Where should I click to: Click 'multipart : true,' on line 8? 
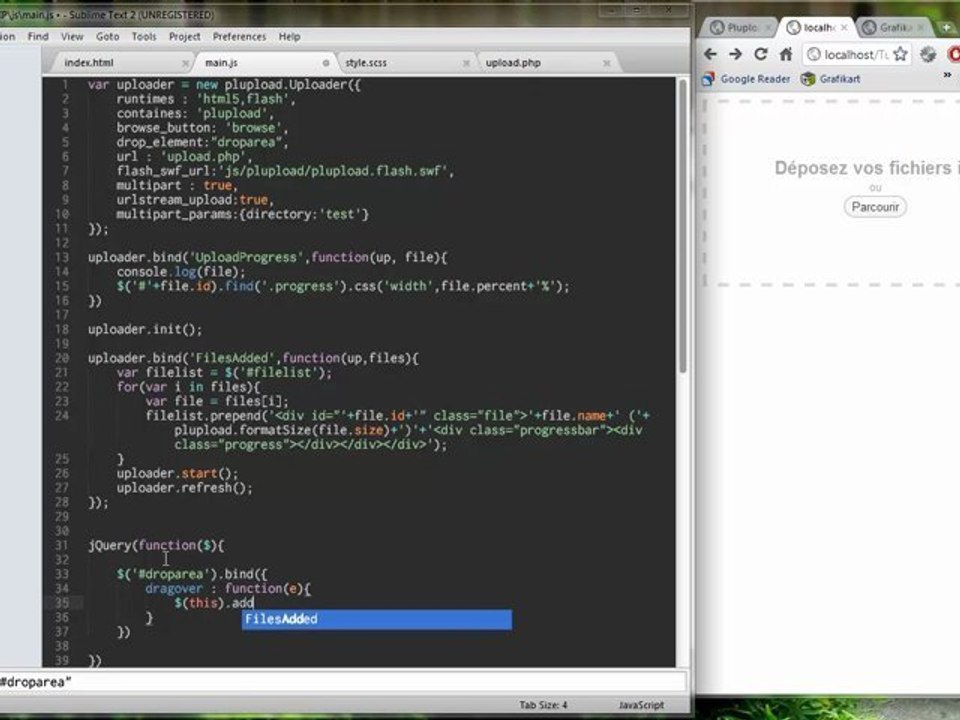(177, 186)
